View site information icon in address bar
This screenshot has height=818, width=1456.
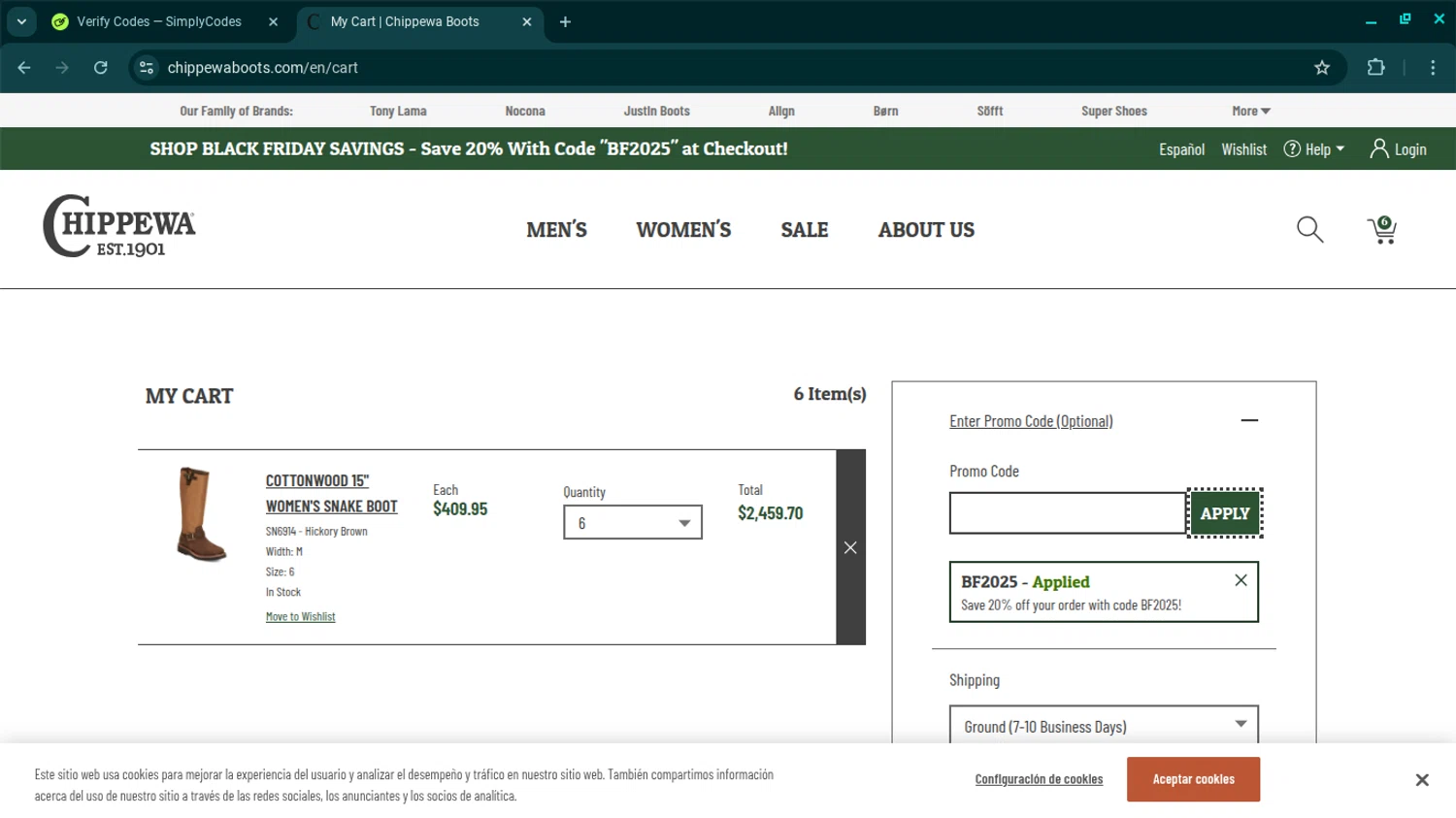(147, 68)
